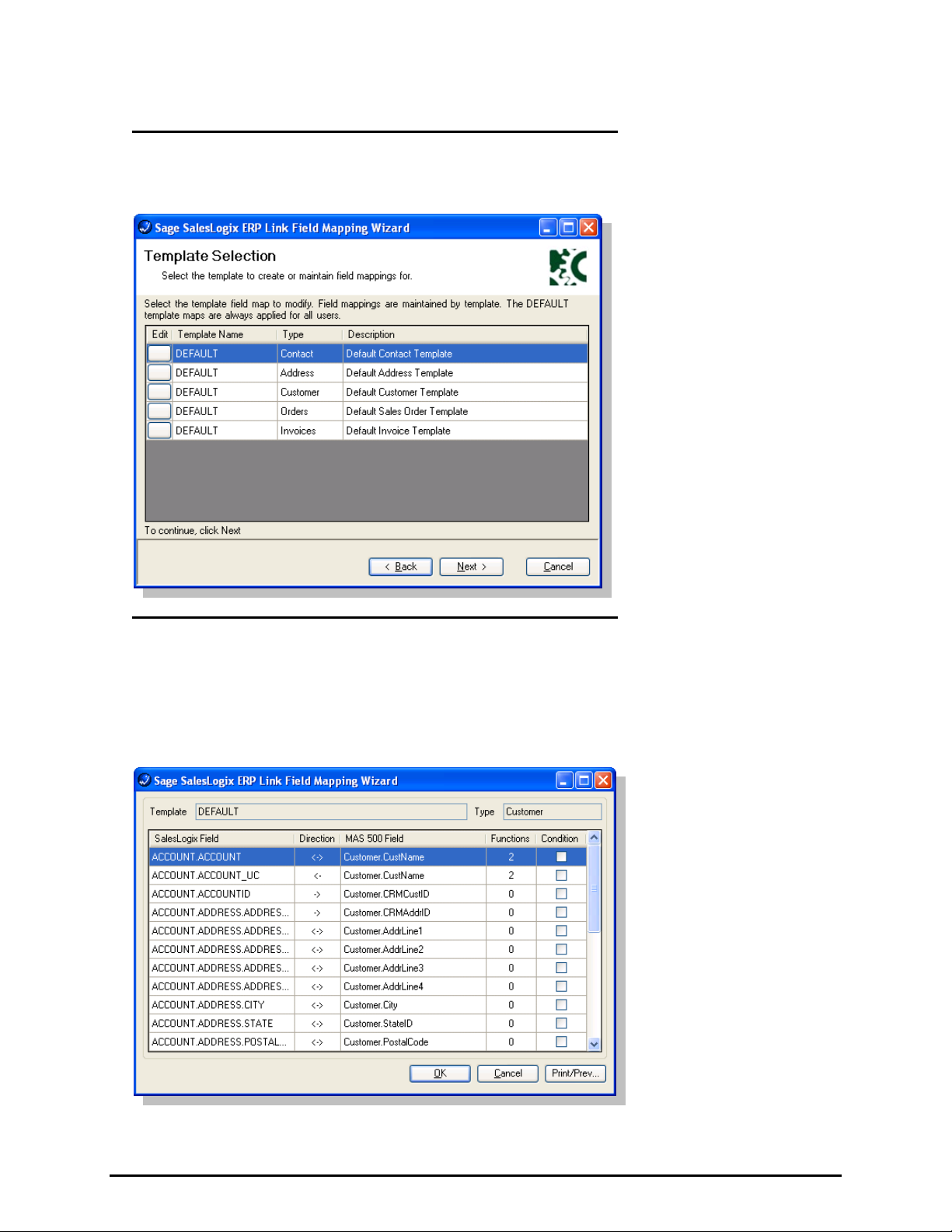The image size is (952, 1232).
Task: Open Print/Prev... for the field mappings
Action: tap(575, 1073)
